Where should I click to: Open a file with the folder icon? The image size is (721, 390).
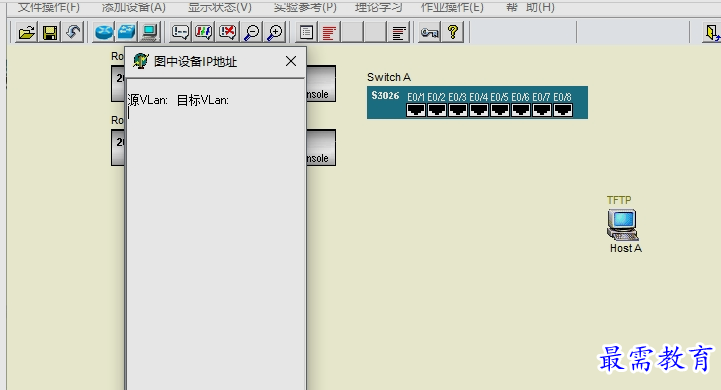(27, 33)
